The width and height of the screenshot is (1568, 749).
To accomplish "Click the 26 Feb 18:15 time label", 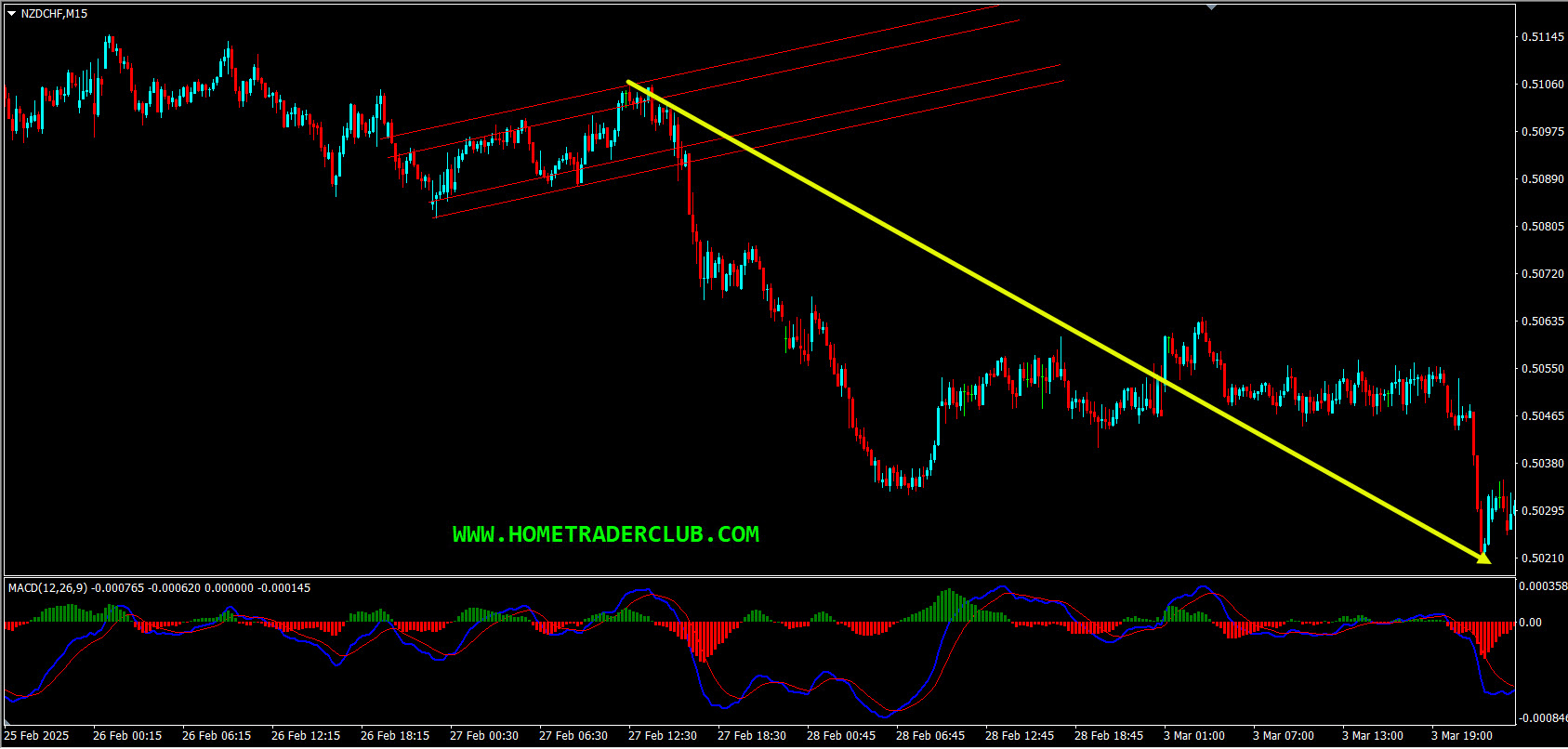I will tap(395, 736).
